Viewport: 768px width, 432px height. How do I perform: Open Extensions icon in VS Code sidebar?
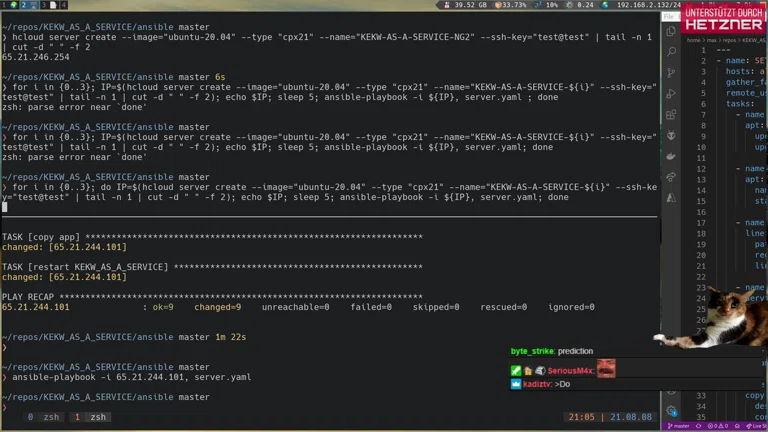coord(671,115)
